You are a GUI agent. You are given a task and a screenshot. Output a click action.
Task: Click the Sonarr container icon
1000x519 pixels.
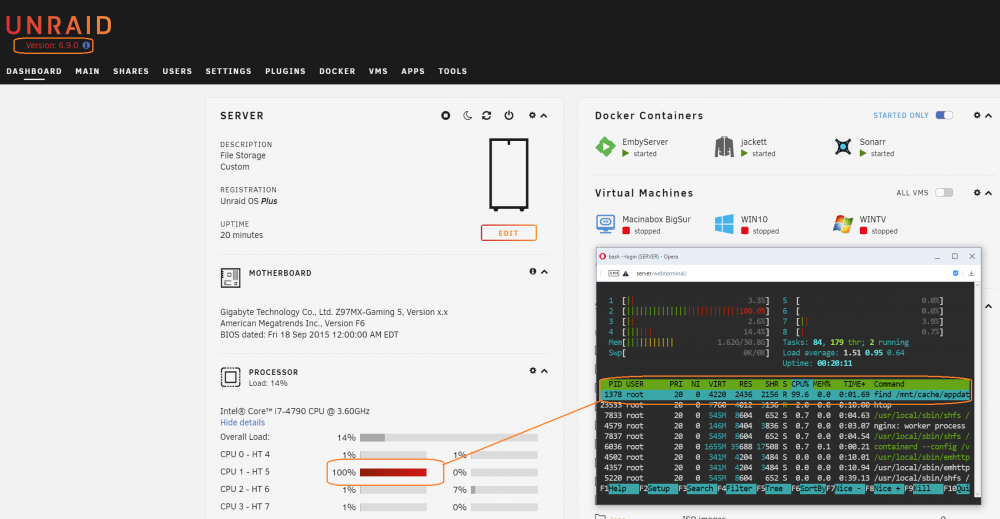tap(842, 147)
